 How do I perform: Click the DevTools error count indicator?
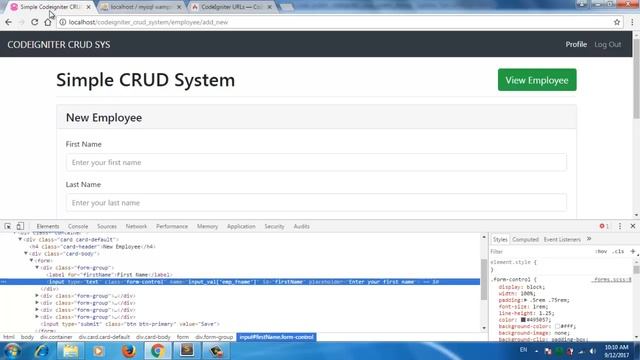pos(604,226)
